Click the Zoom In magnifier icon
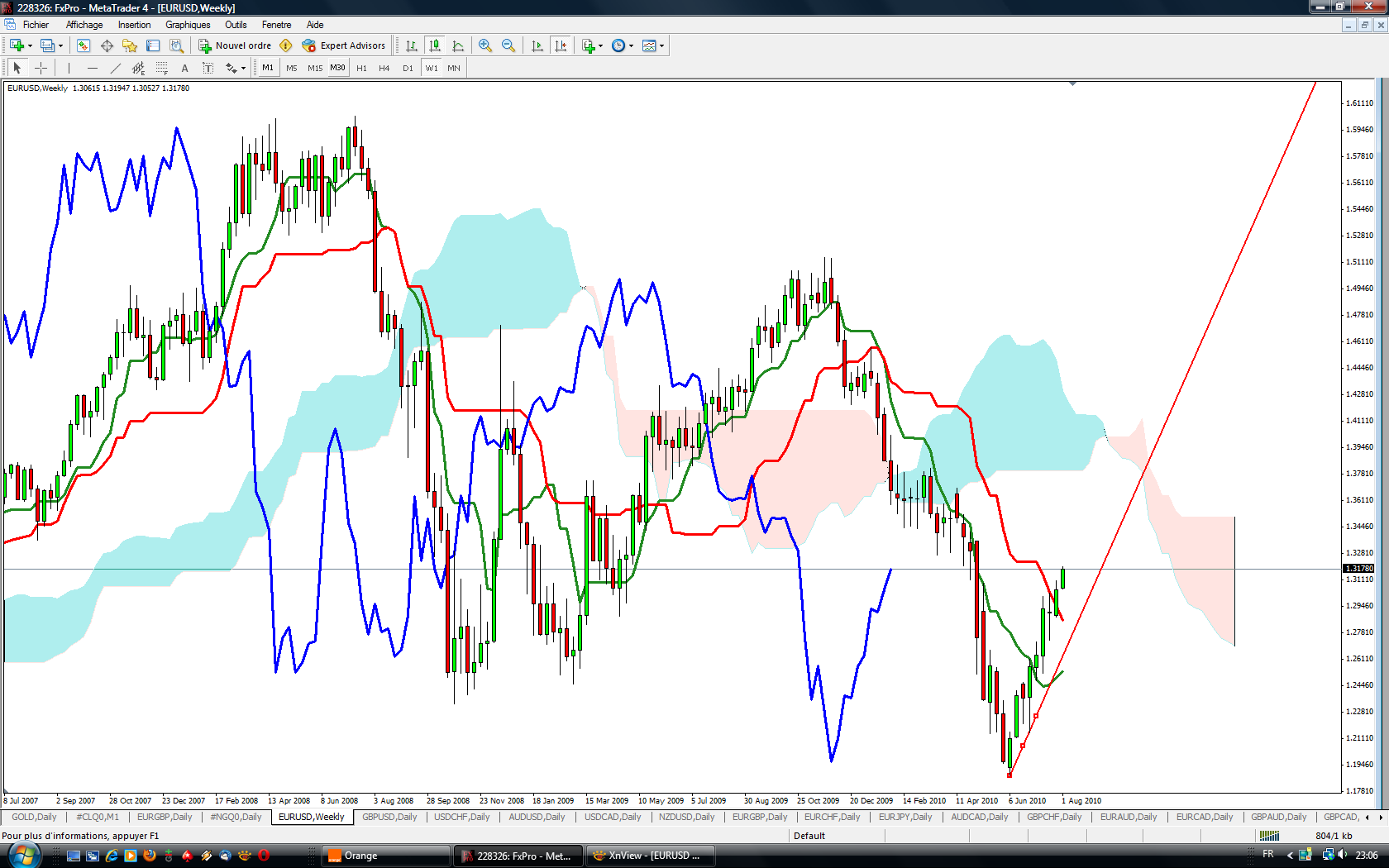This screenshot has height=868, width=1389. [x=485, y=45]
